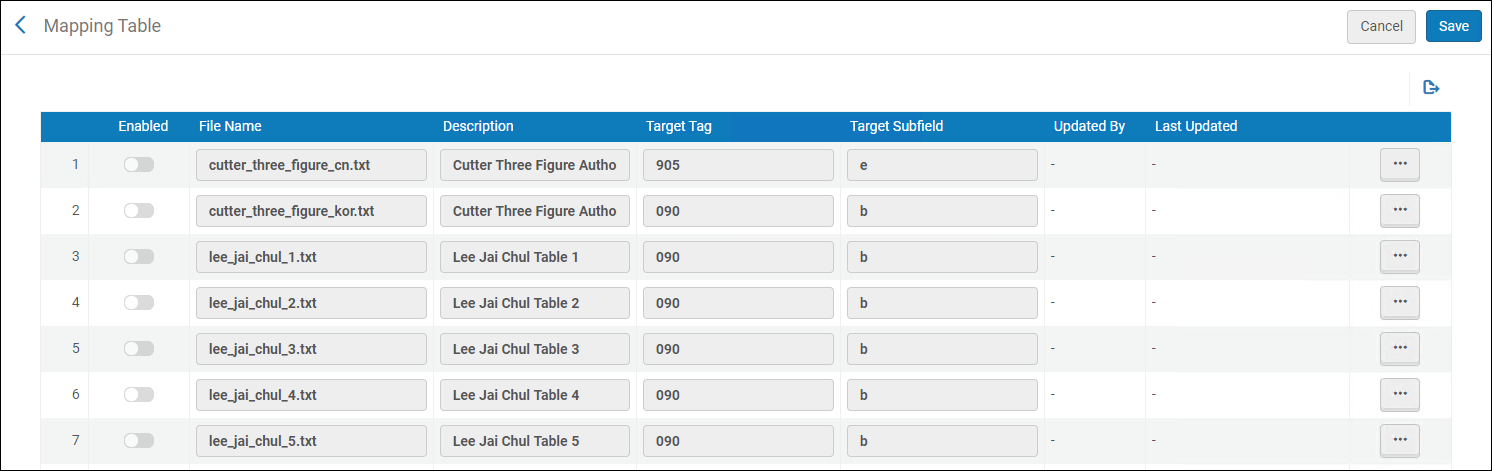This screenshot has height=471, width=1492.
Task: Open row actions for cutter_three_figure_kor.txt
Action: [1400, 211]
